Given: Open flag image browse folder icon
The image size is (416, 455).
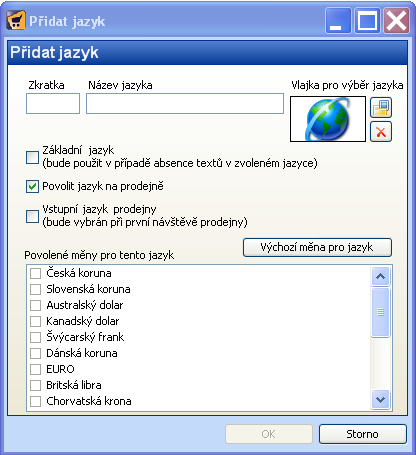Looking at the screenshot, I should pos(381,107).
